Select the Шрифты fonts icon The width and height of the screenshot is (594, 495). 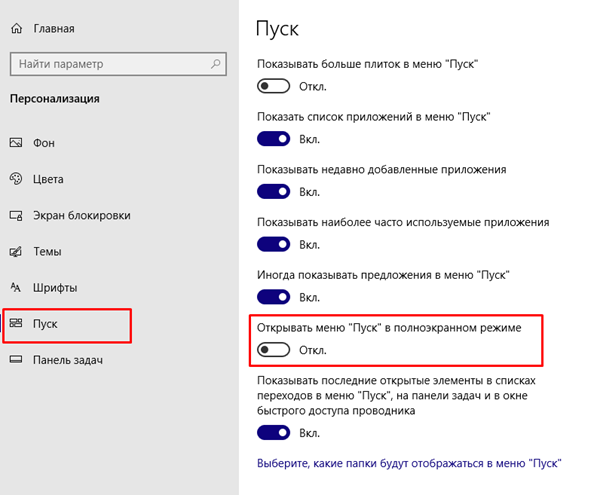click(16, 287)
